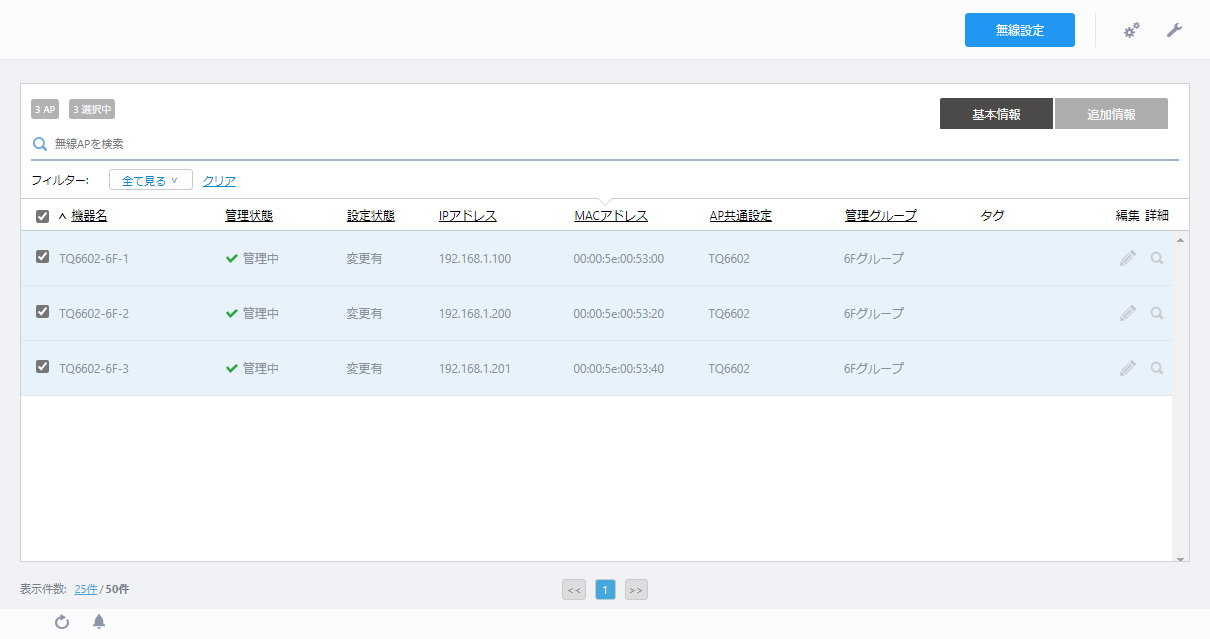Click 50件 display count
Screen dimensions: 1210x639
pos(117,589)
